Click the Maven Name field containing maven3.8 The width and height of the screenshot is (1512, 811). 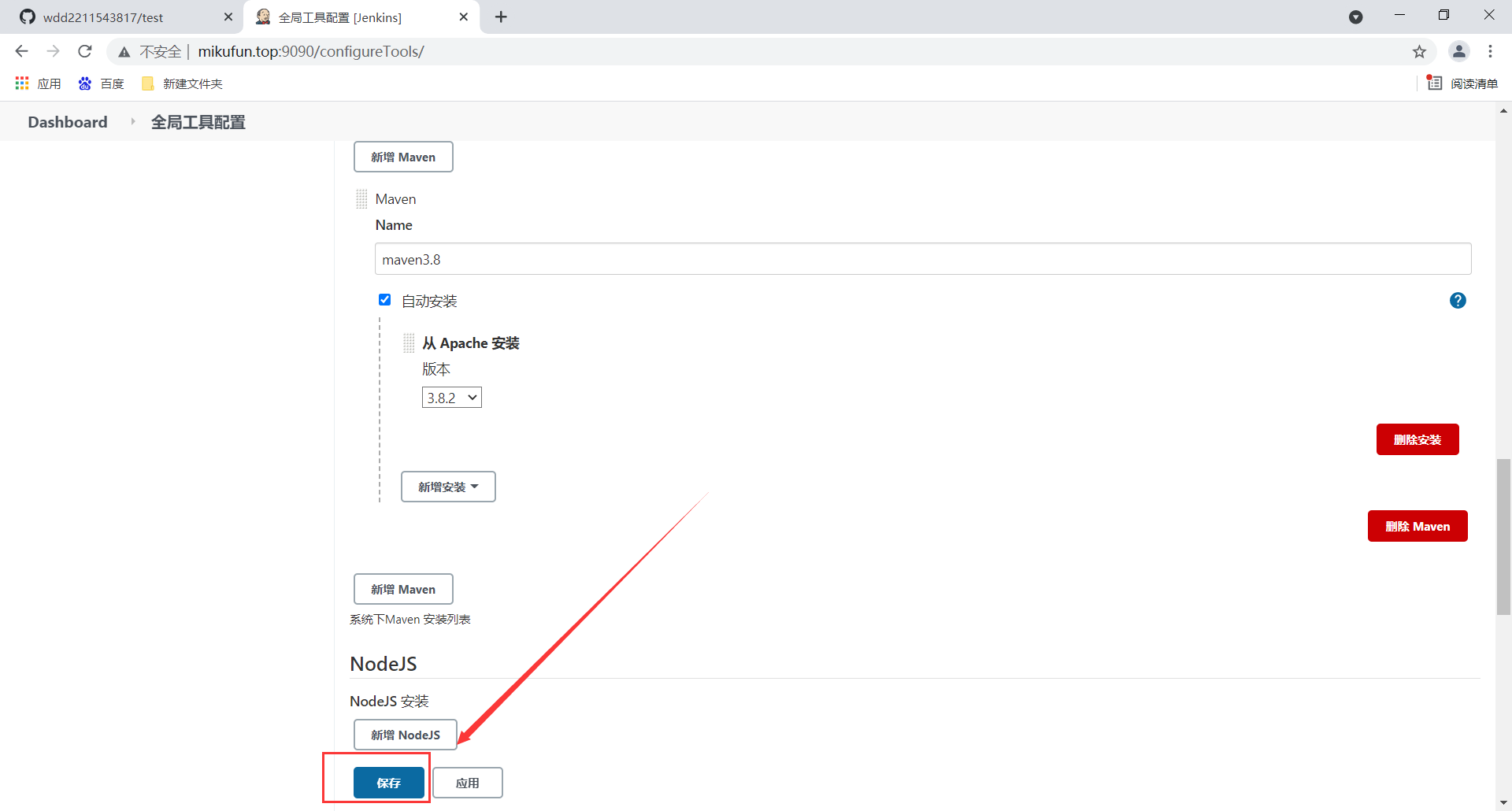923,259
